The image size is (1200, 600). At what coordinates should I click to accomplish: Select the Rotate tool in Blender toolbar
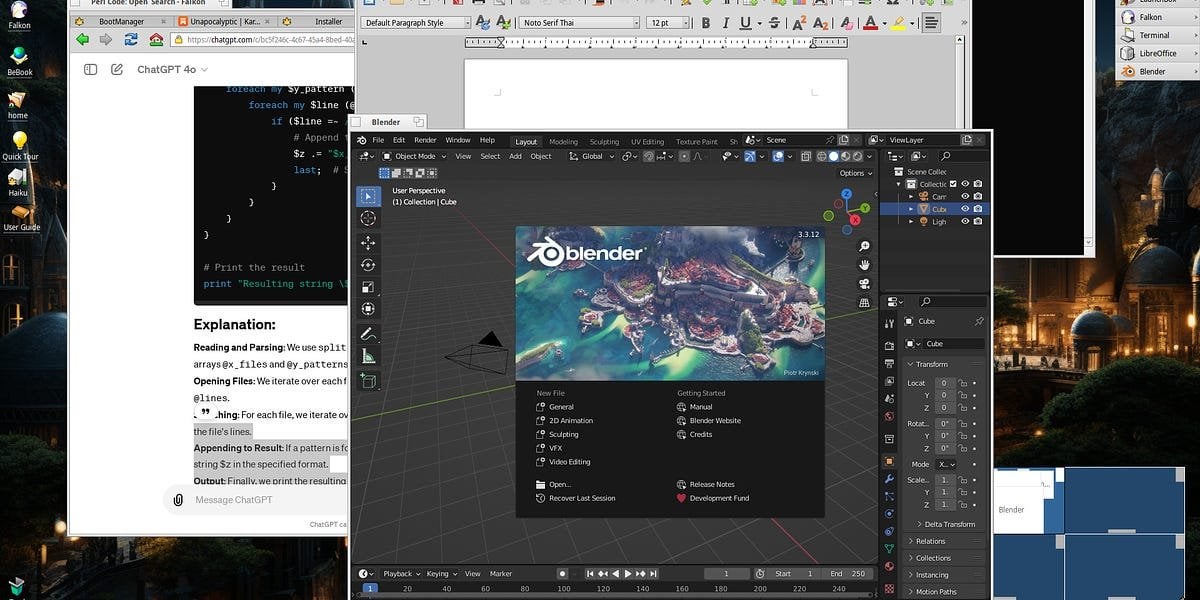[368, 265]
